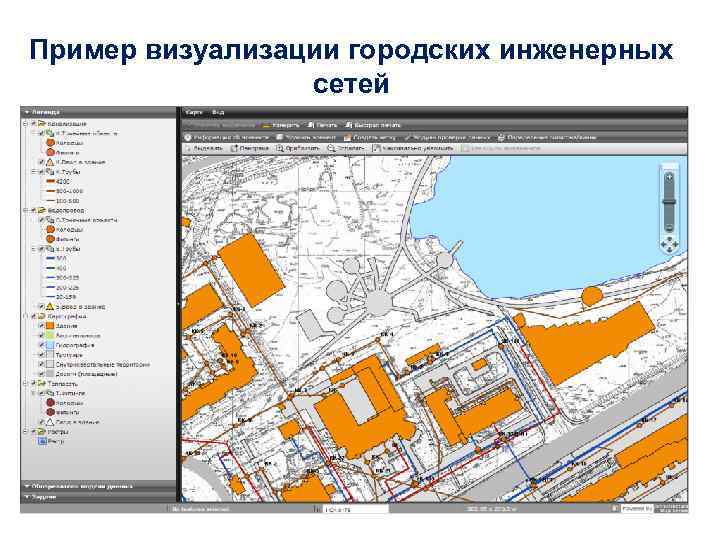Toggle the Водопровод group checkbox

point(34,210)
